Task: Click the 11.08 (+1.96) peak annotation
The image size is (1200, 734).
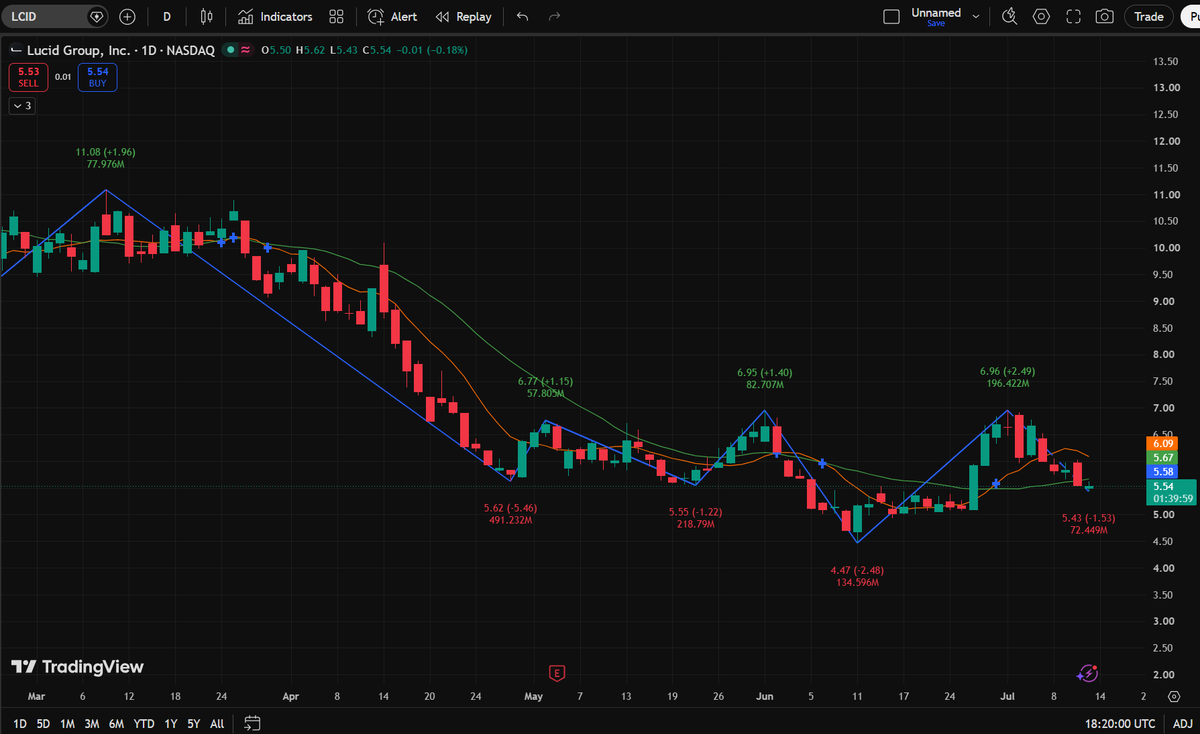Action: point(105,152)
